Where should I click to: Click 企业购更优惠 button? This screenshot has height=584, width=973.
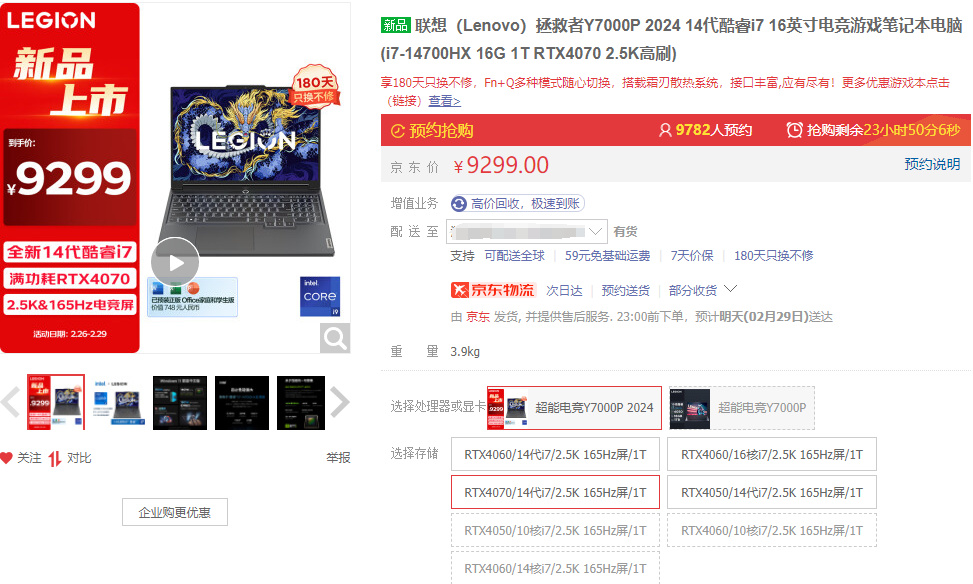pos(175,512)
